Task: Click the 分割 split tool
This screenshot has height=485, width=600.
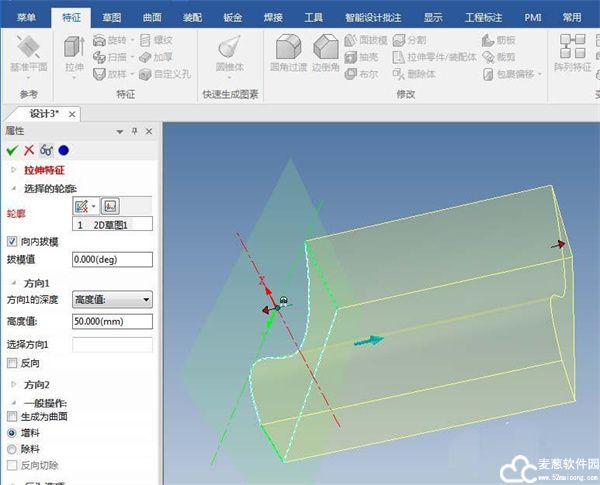Action: coord(409,40)
